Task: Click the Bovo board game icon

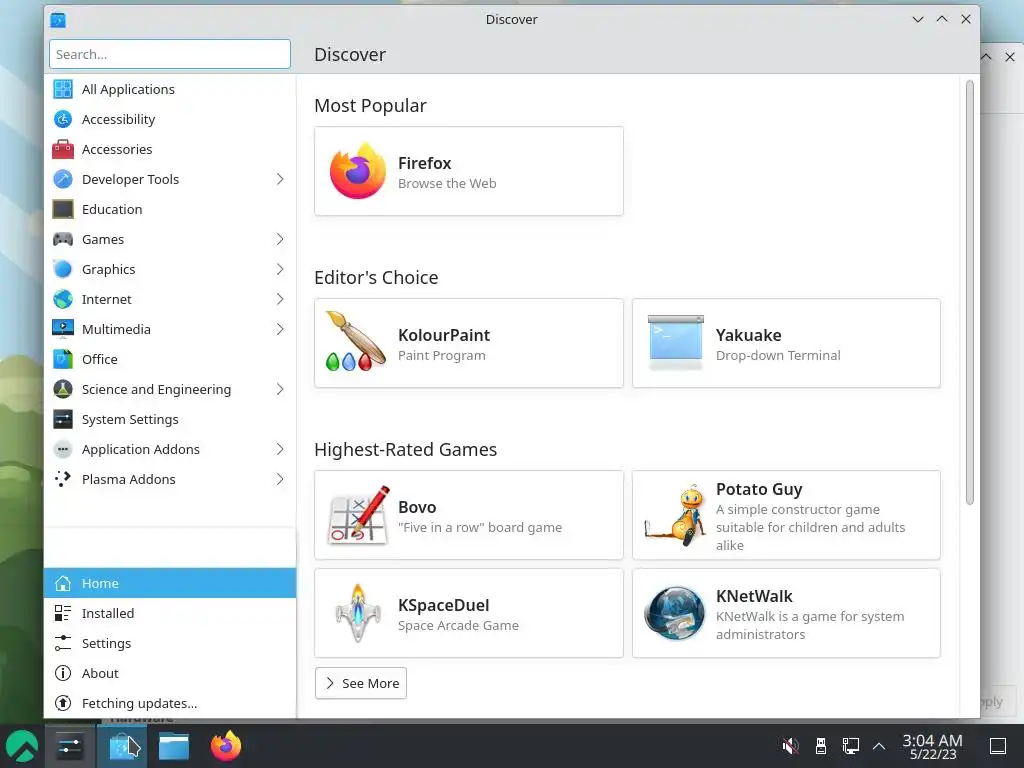Action: [358, 515]
